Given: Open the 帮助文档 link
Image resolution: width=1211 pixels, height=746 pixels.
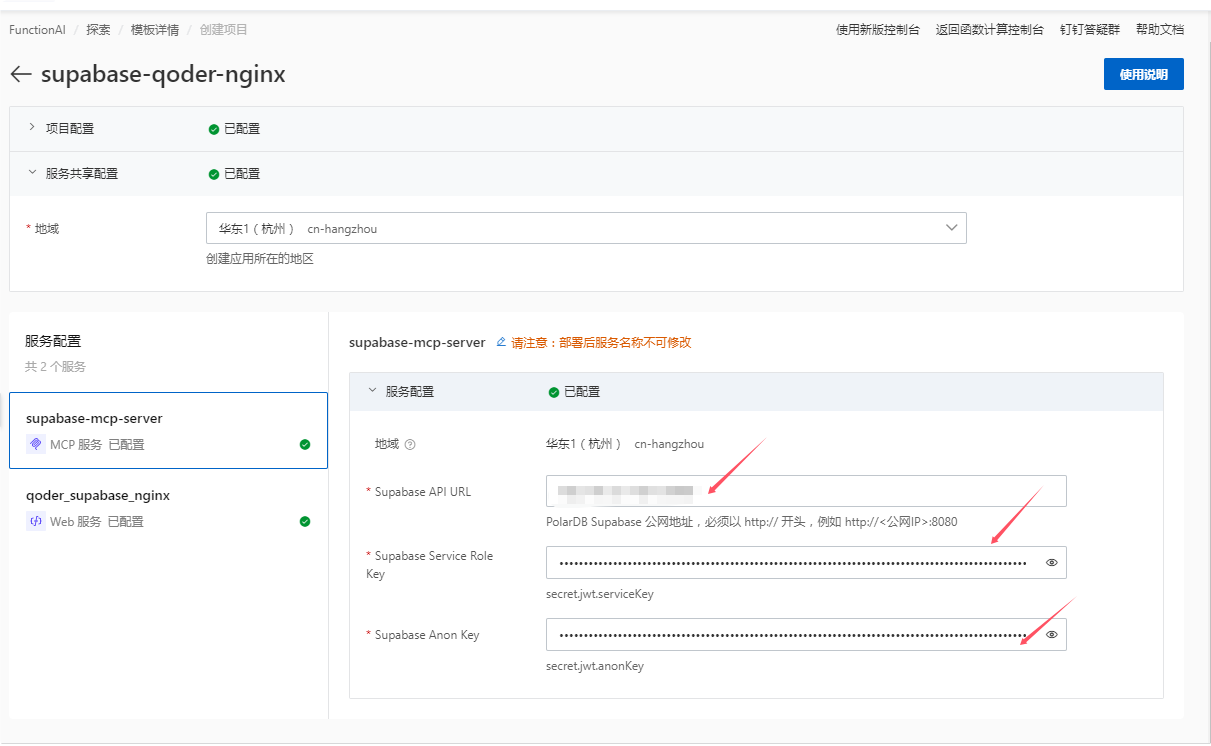Looking at the screenshot, I should [x=1159, y=30].
